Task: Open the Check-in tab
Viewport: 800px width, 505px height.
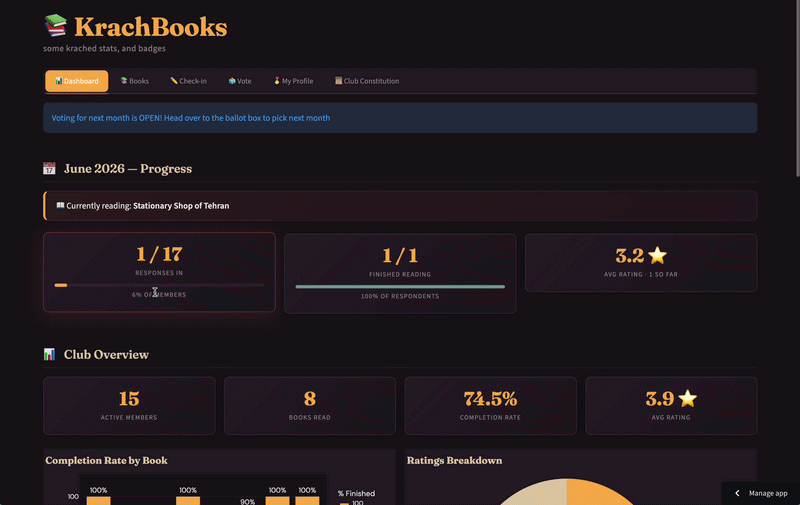Action: tap(188, 81)
